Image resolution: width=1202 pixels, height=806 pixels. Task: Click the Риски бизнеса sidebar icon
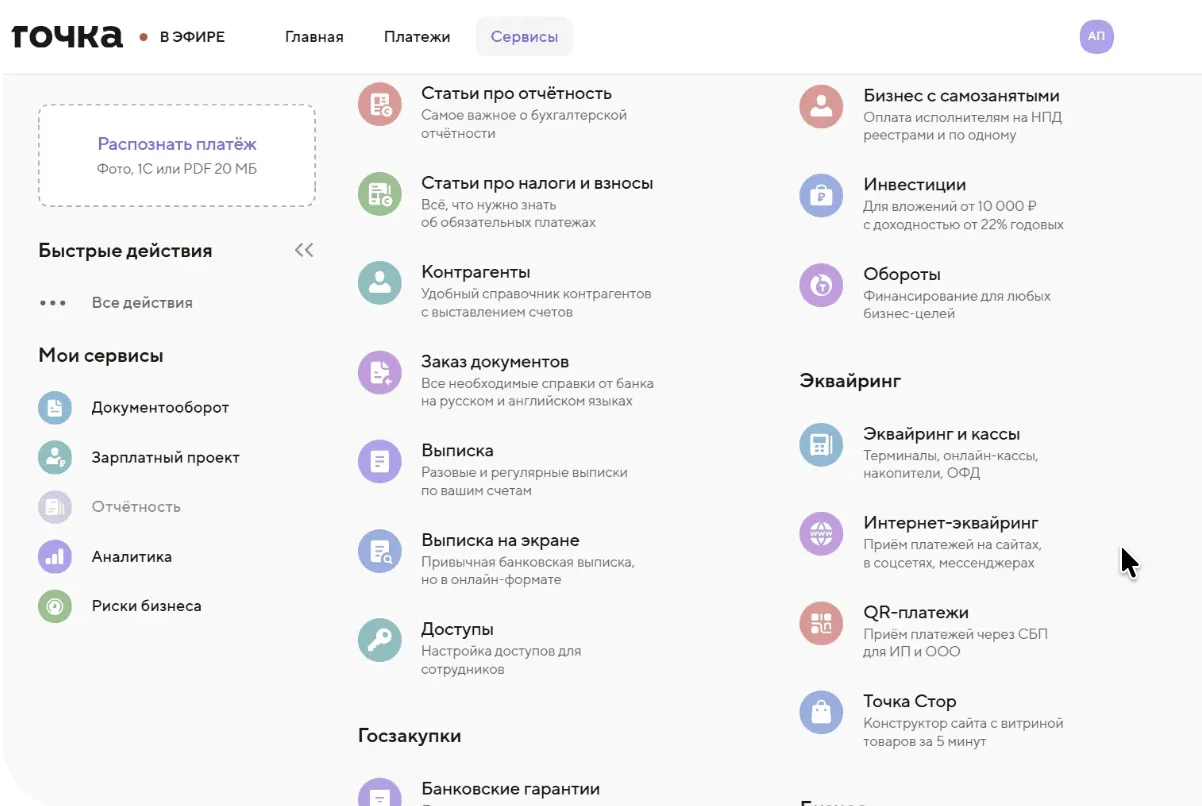(55, 606)
